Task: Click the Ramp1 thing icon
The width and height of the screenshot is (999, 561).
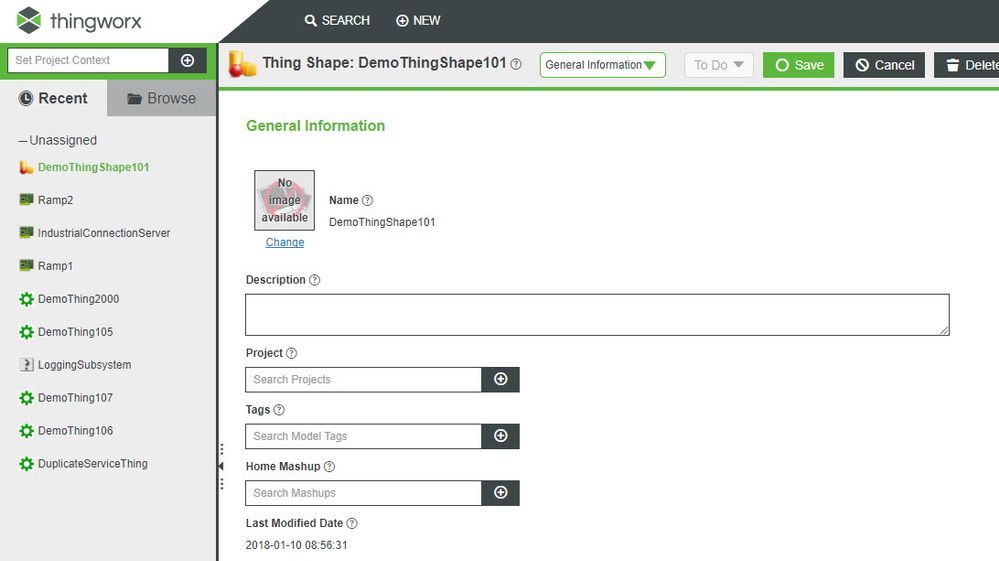Action: click(26, 265)
